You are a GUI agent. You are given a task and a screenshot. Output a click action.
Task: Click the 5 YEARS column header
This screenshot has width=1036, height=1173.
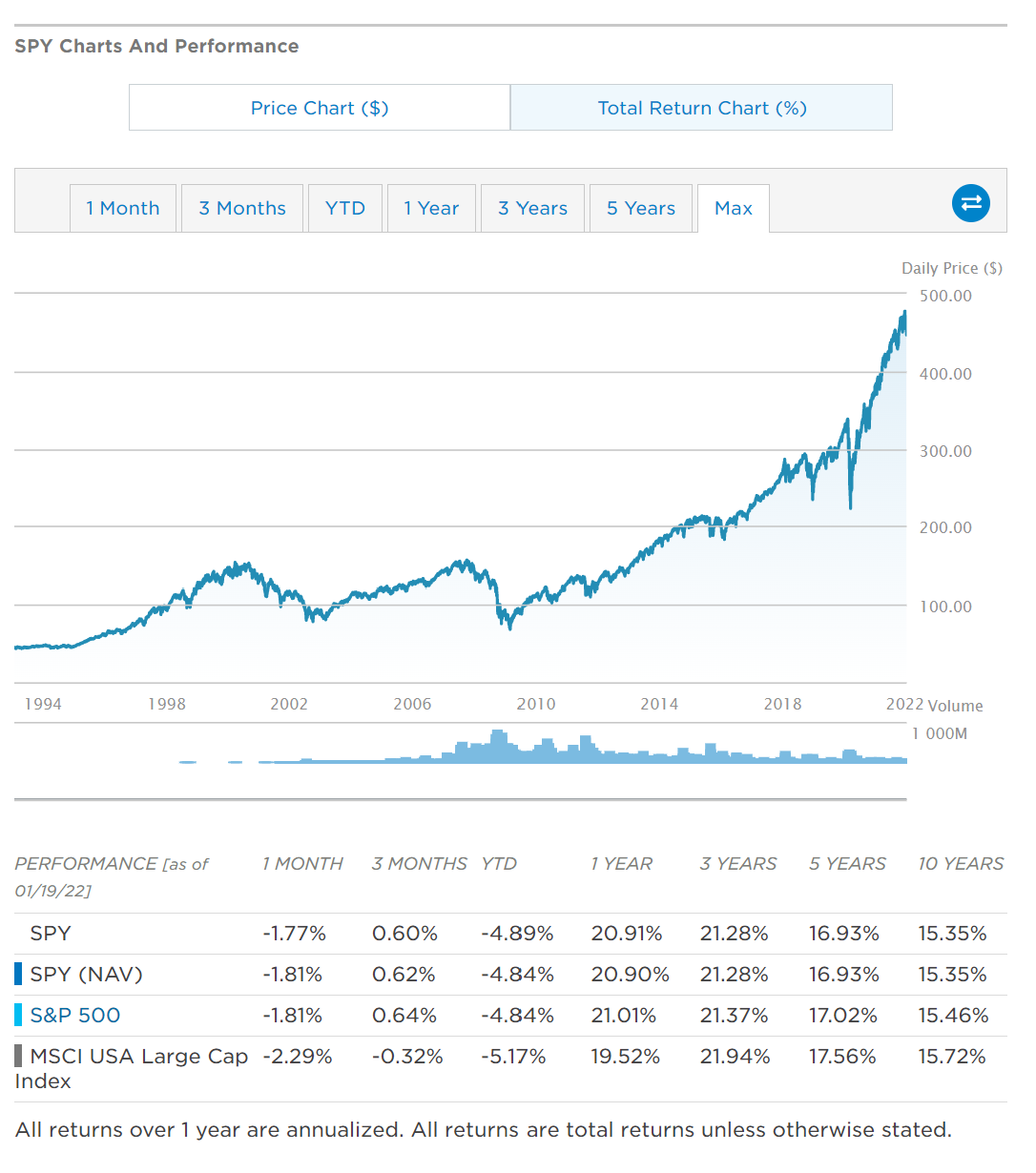848,864
